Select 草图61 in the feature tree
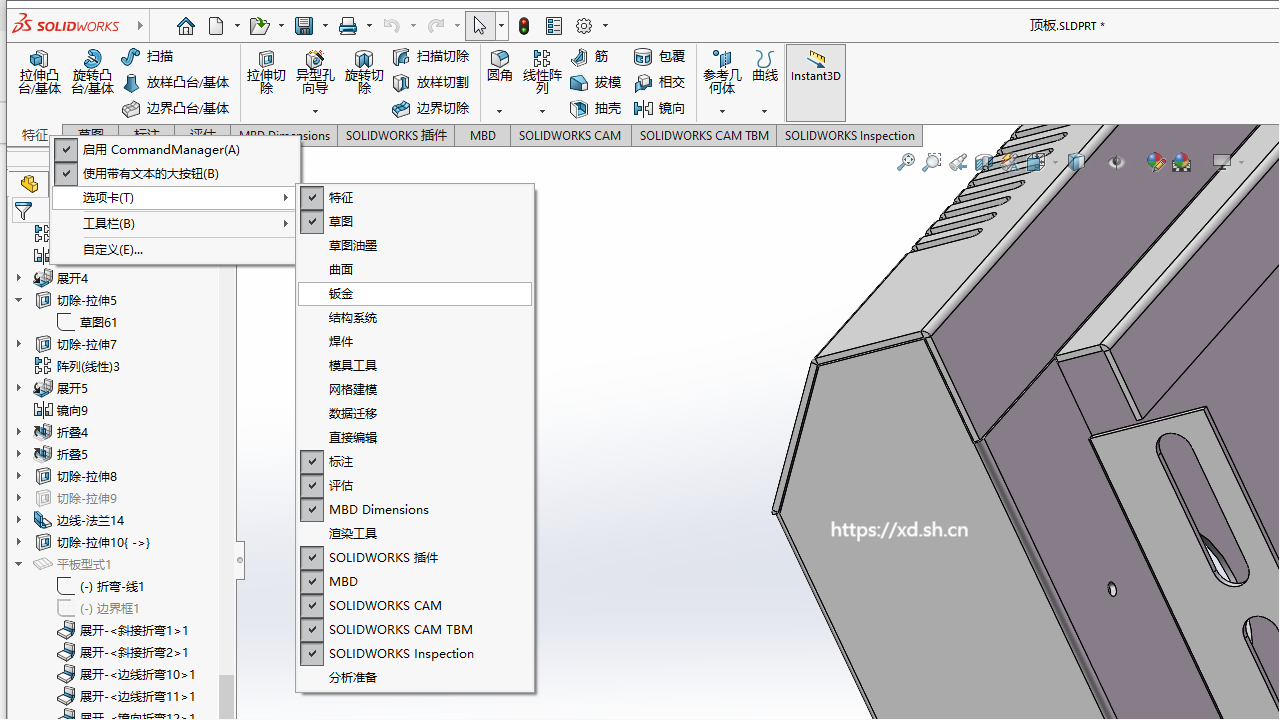The width and height of the screenshot is (1280, 720). click(x=98, y=323)
